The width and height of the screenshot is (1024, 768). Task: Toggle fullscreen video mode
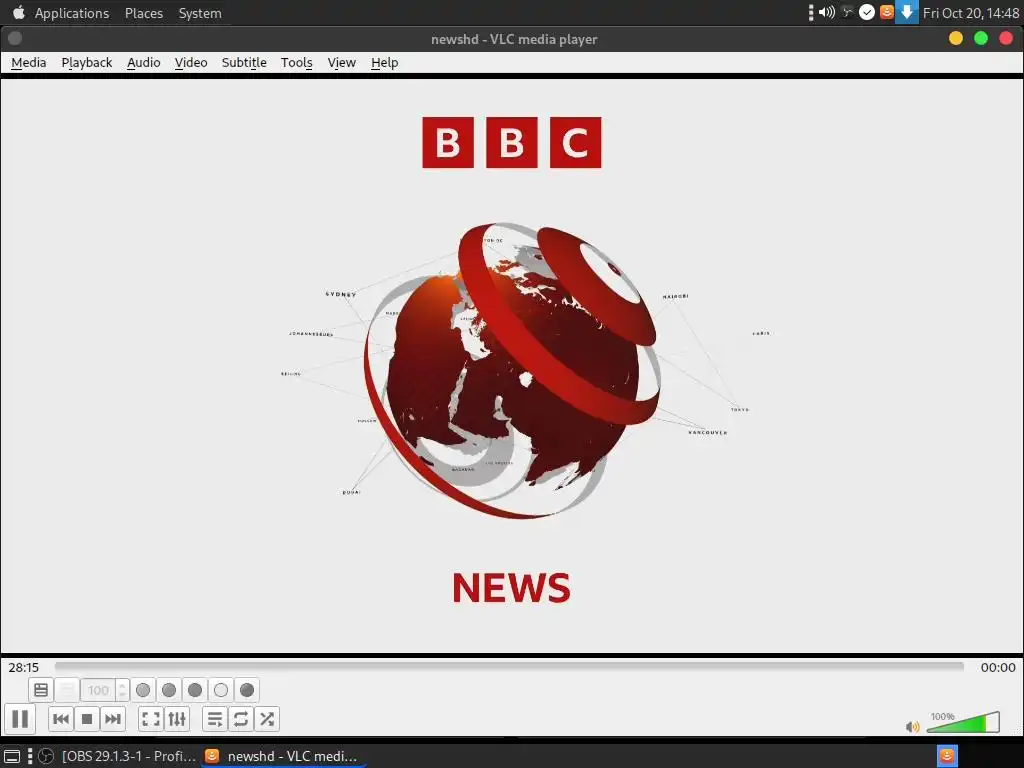151,719
